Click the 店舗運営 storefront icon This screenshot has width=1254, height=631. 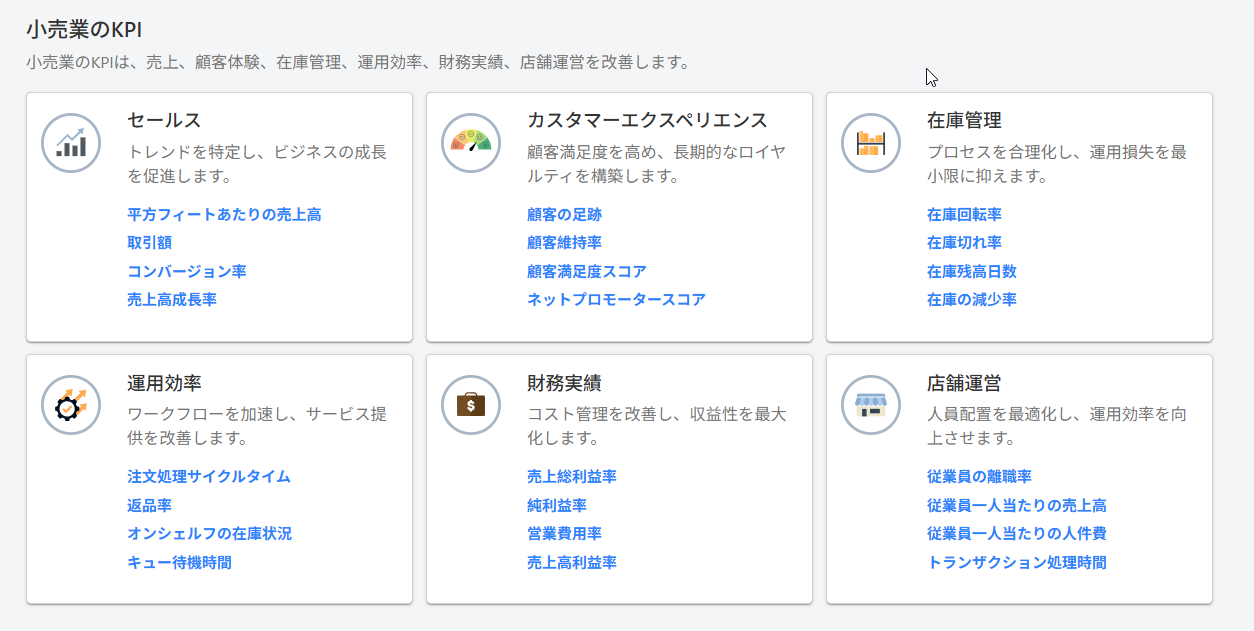[870, 405]
